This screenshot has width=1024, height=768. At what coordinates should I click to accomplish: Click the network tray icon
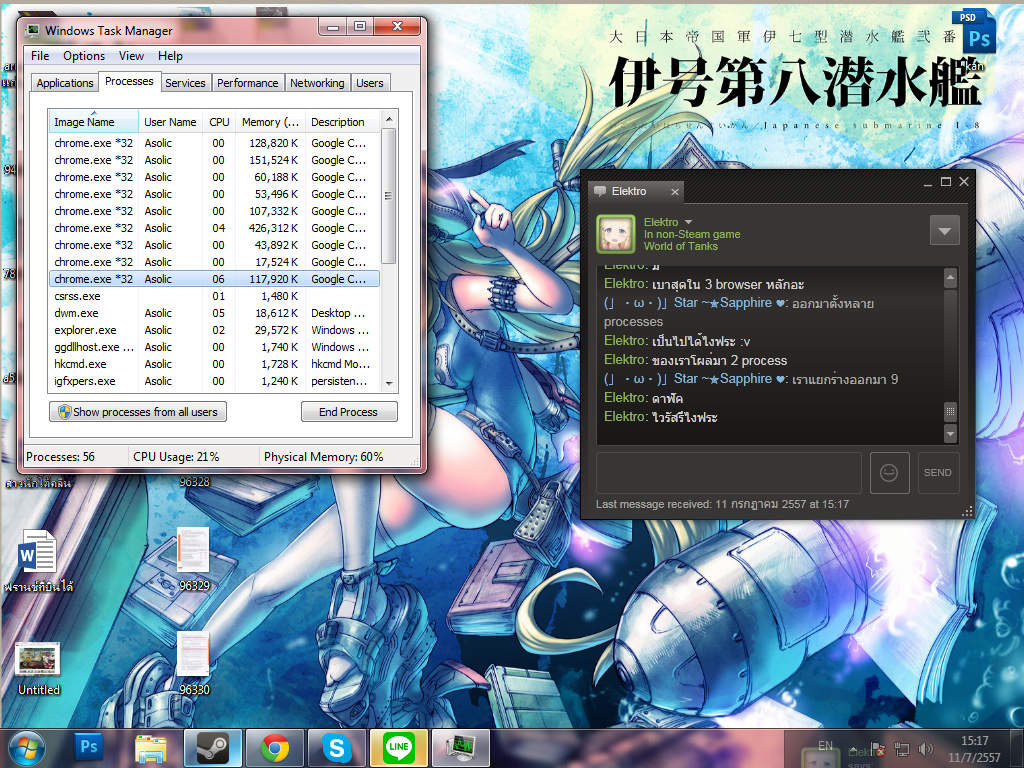point(902,749)
